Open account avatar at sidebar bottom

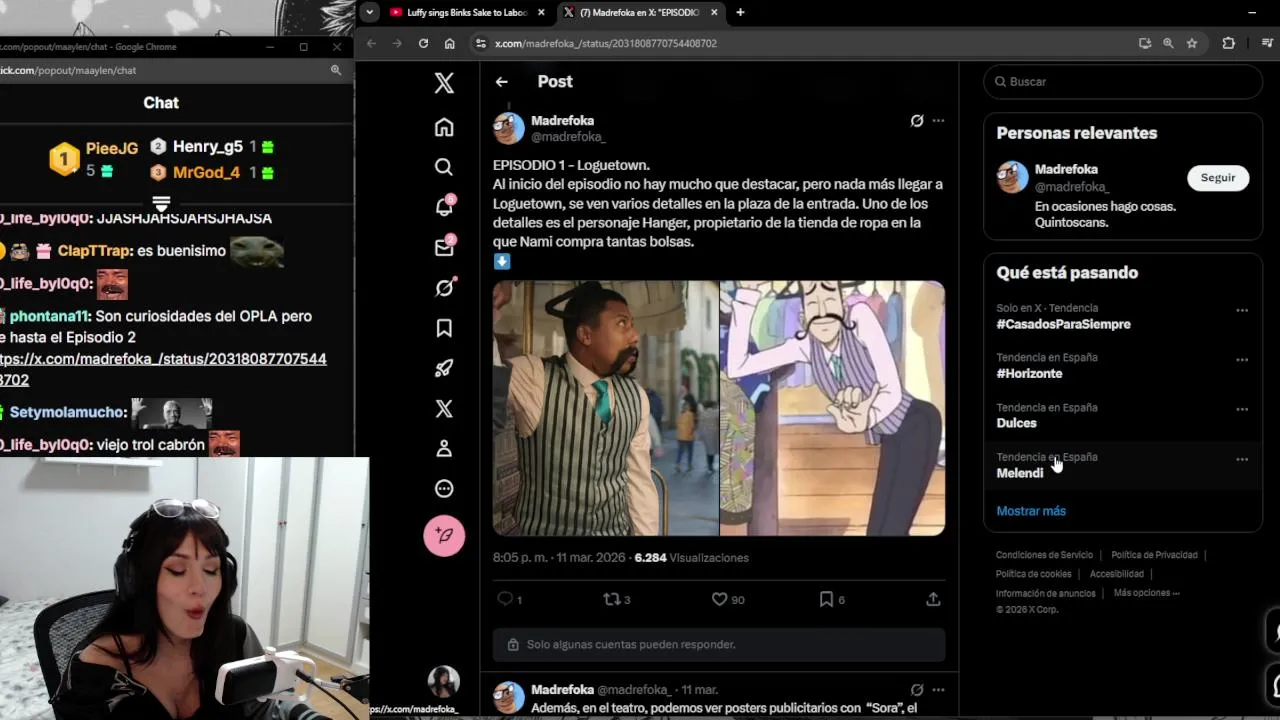click(x=444, y=681)
